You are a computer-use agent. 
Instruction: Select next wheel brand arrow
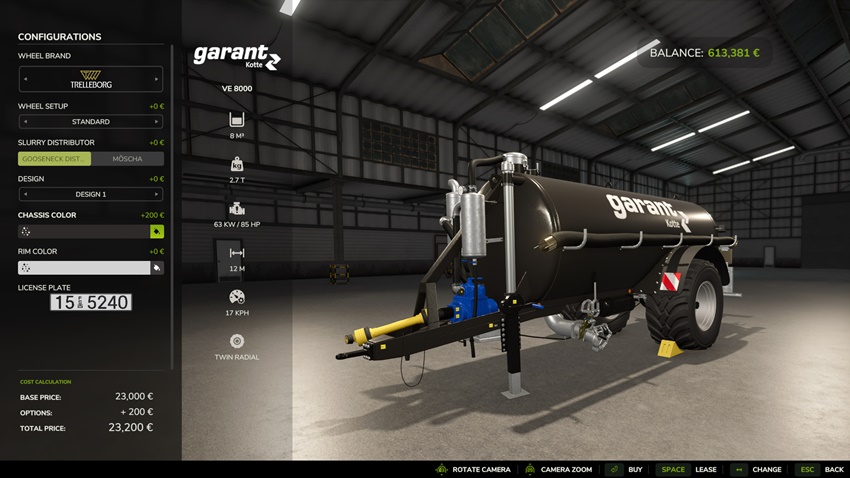156,79
